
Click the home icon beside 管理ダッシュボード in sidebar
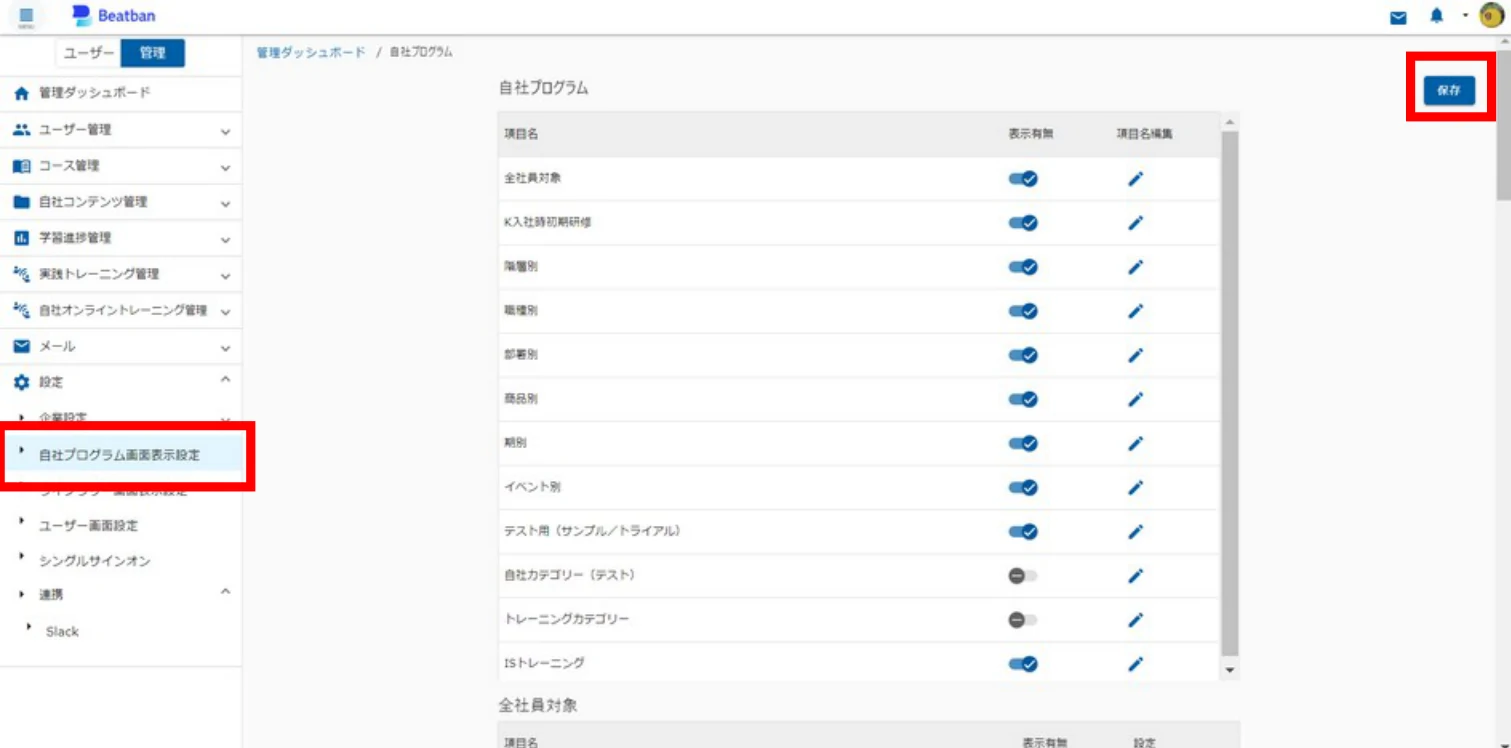click(x=21, y=93)
